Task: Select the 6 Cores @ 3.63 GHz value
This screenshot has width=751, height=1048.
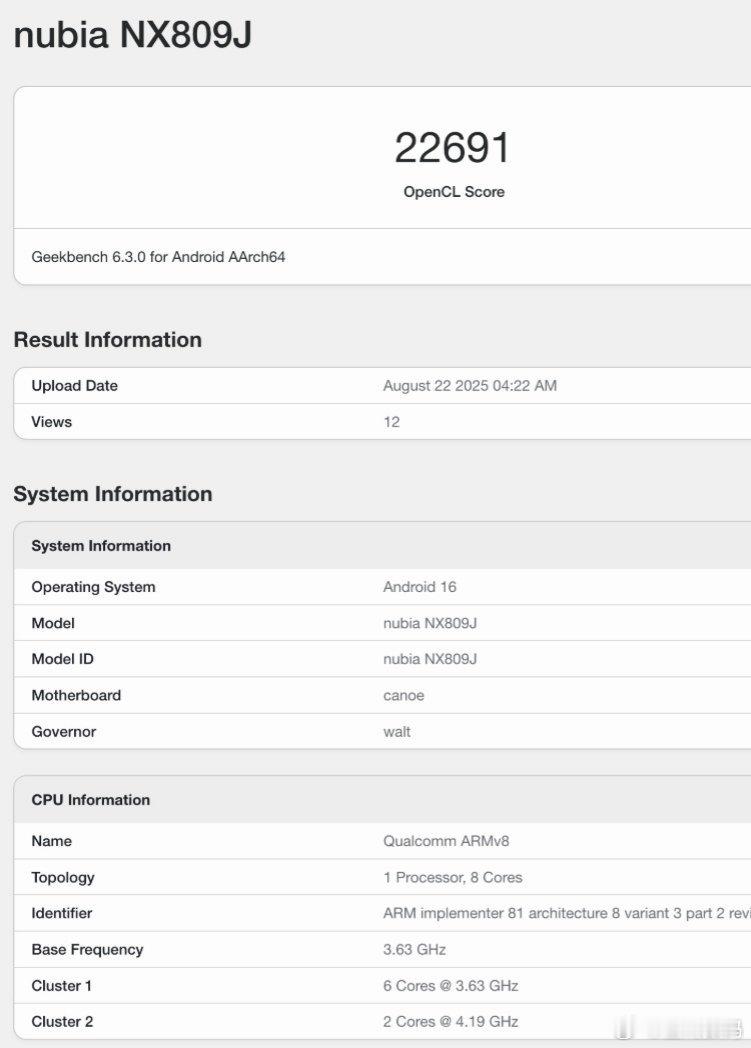Action: [450, 986]
